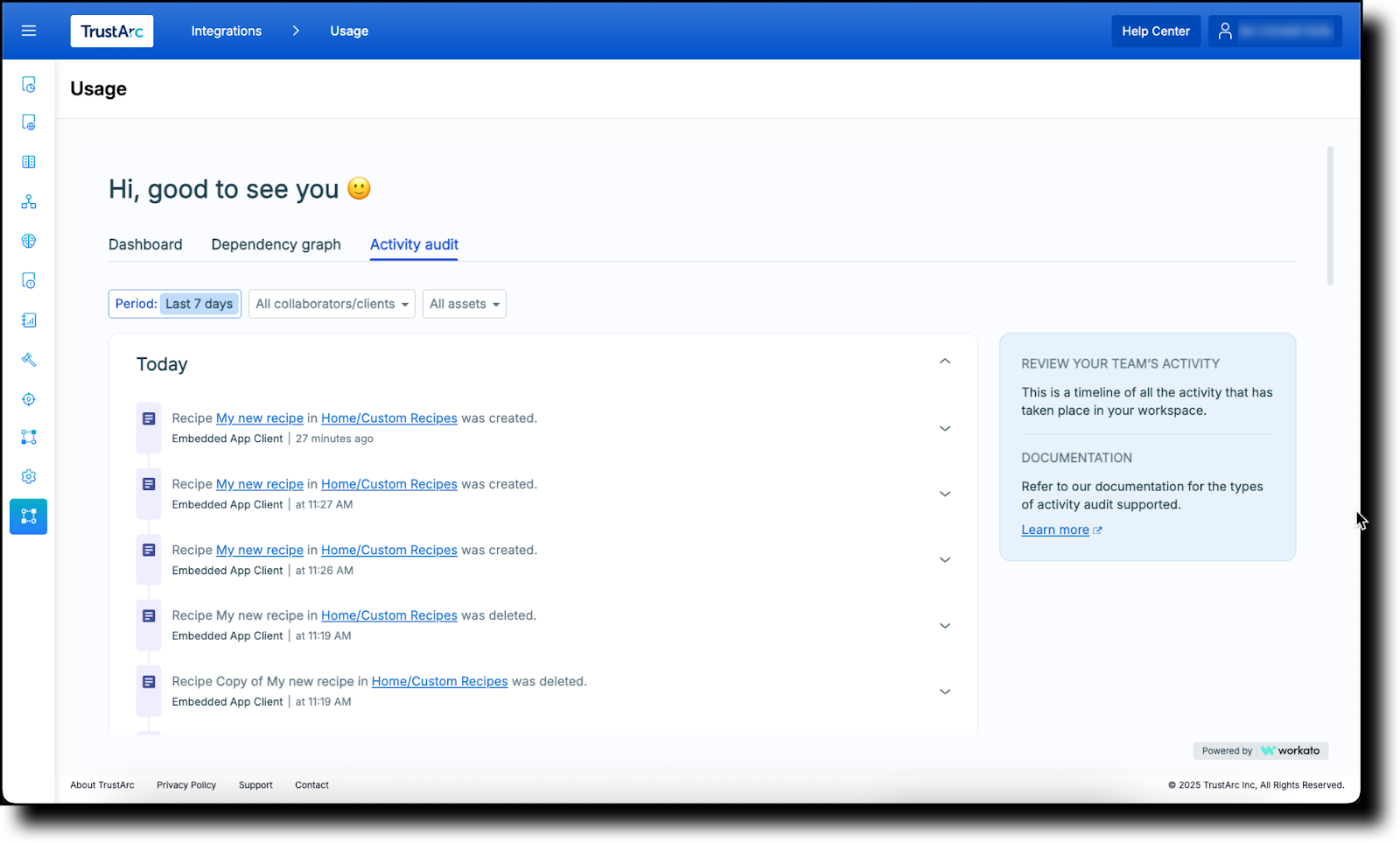Image resolution: width=1400 pixels, height=843 pixels.
Task: Open the All collaborators/clients dropdown
Action: coord(331,304)
